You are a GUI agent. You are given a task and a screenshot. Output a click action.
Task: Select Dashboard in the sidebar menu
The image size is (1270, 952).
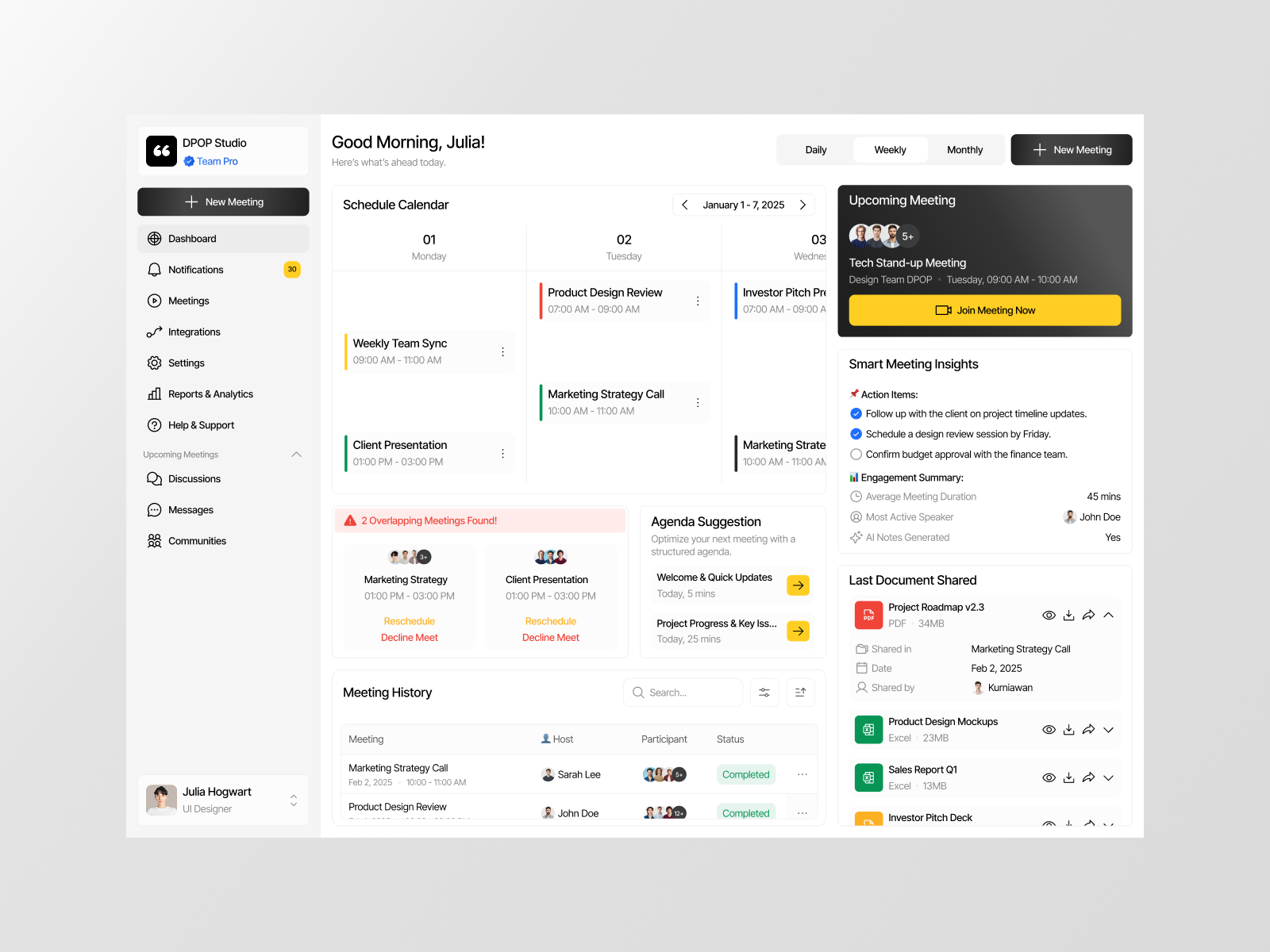pos(191,238)
